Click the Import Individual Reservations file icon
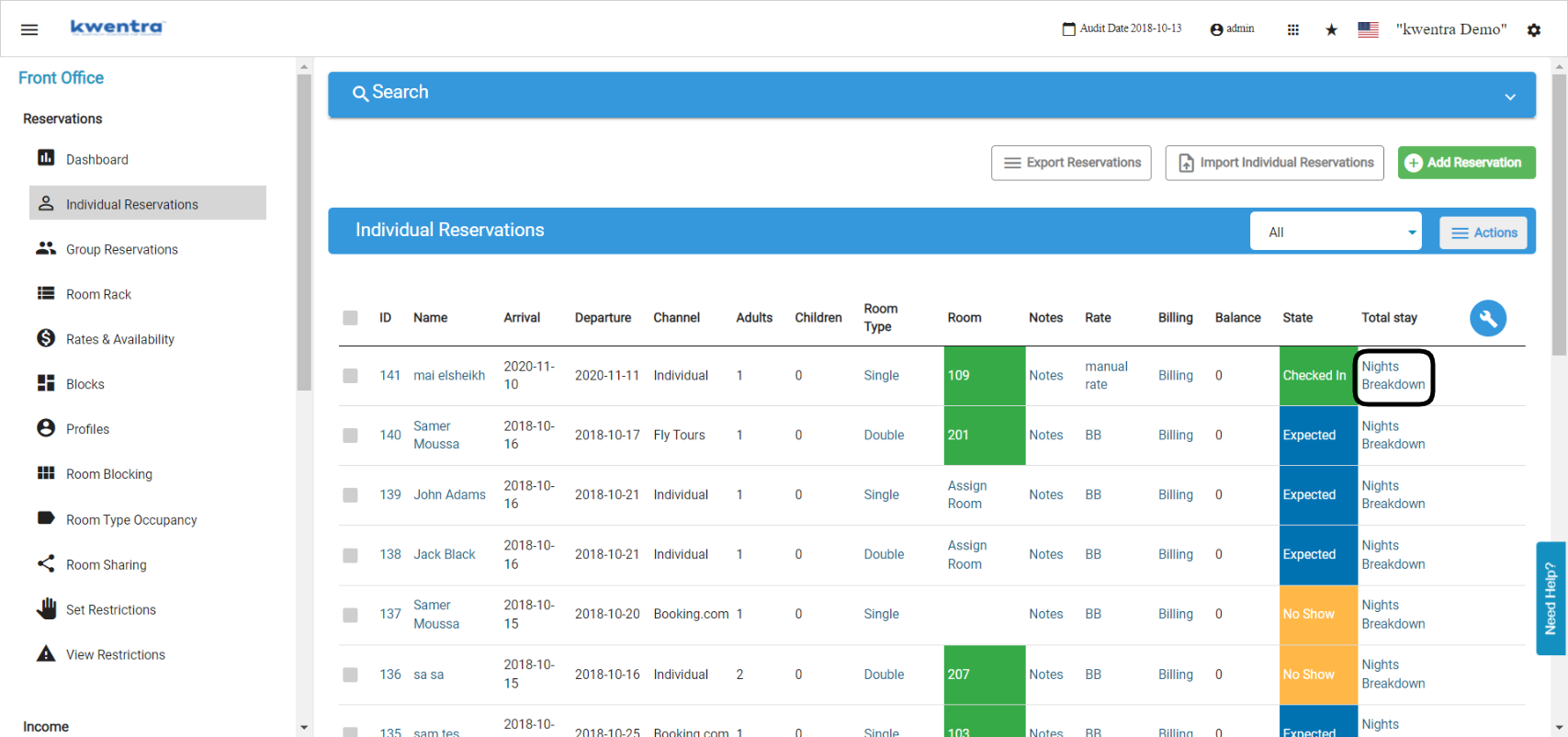Viewport: 1568px width, 737px height. click(1186, 163)
